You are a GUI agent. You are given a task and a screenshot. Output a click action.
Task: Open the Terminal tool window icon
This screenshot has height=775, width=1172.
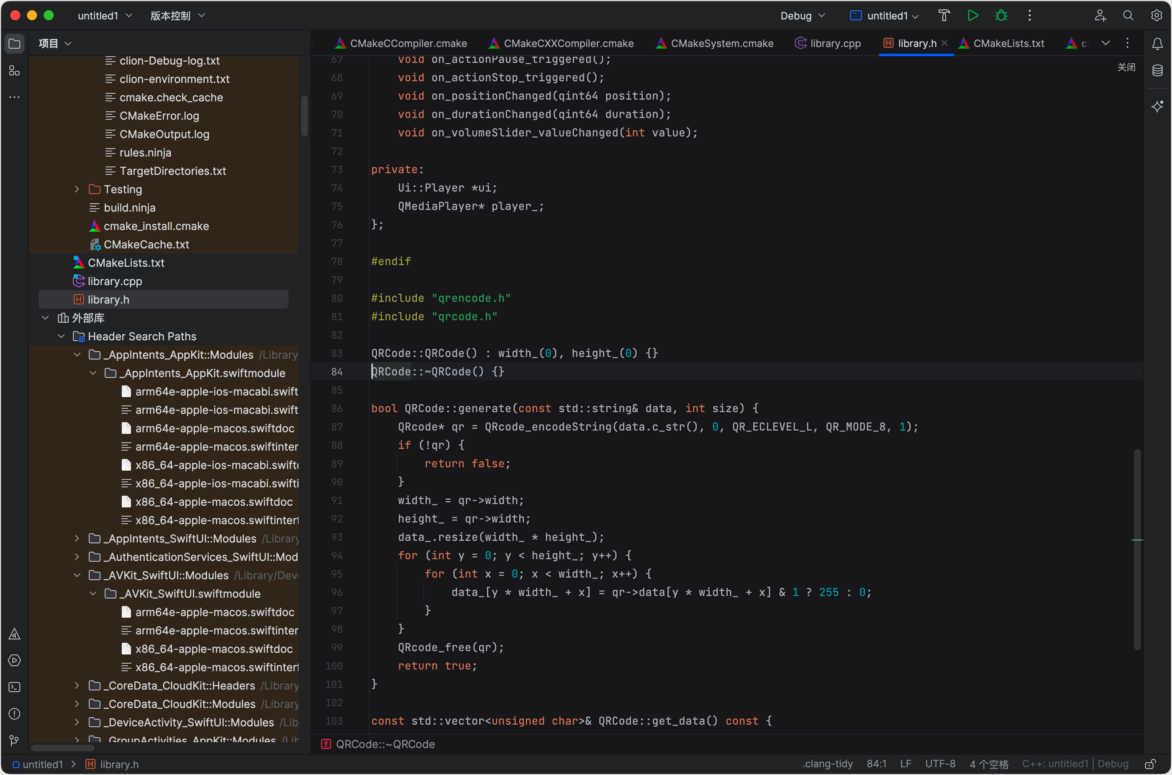click(x=14, y=688)
